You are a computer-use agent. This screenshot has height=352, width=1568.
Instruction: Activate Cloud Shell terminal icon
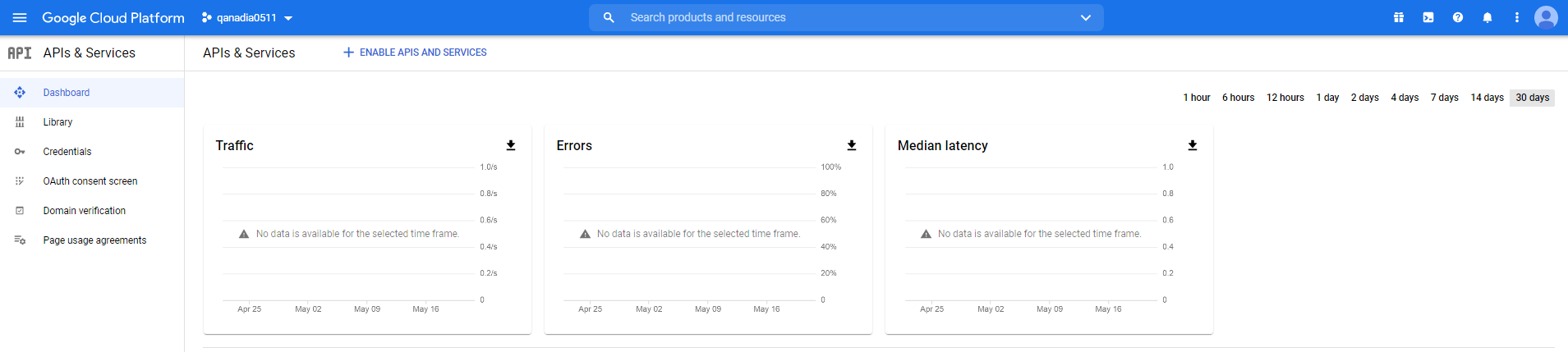tap(1428, 17)
